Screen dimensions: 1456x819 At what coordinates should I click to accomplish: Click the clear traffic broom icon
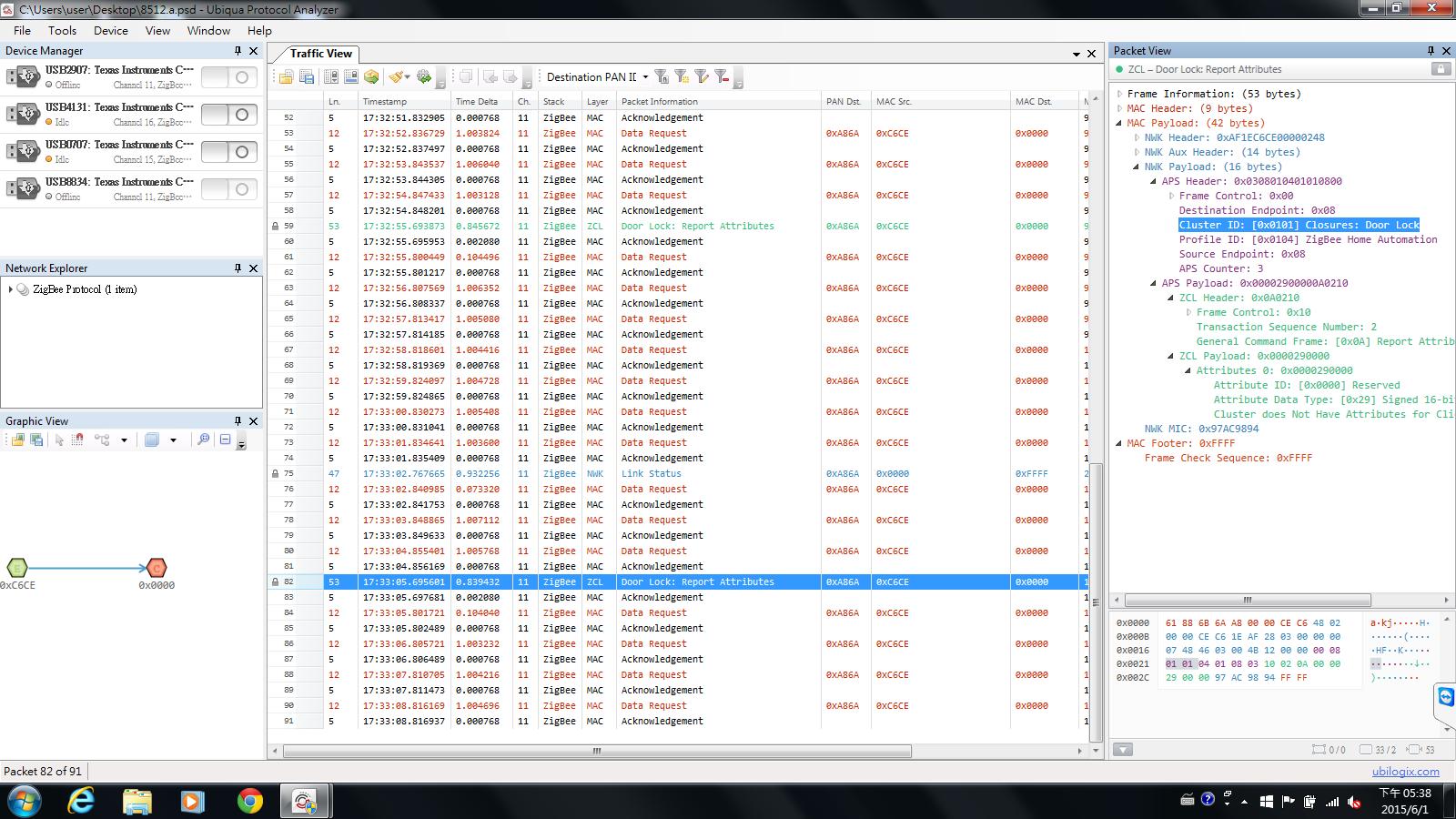point(396,77)
